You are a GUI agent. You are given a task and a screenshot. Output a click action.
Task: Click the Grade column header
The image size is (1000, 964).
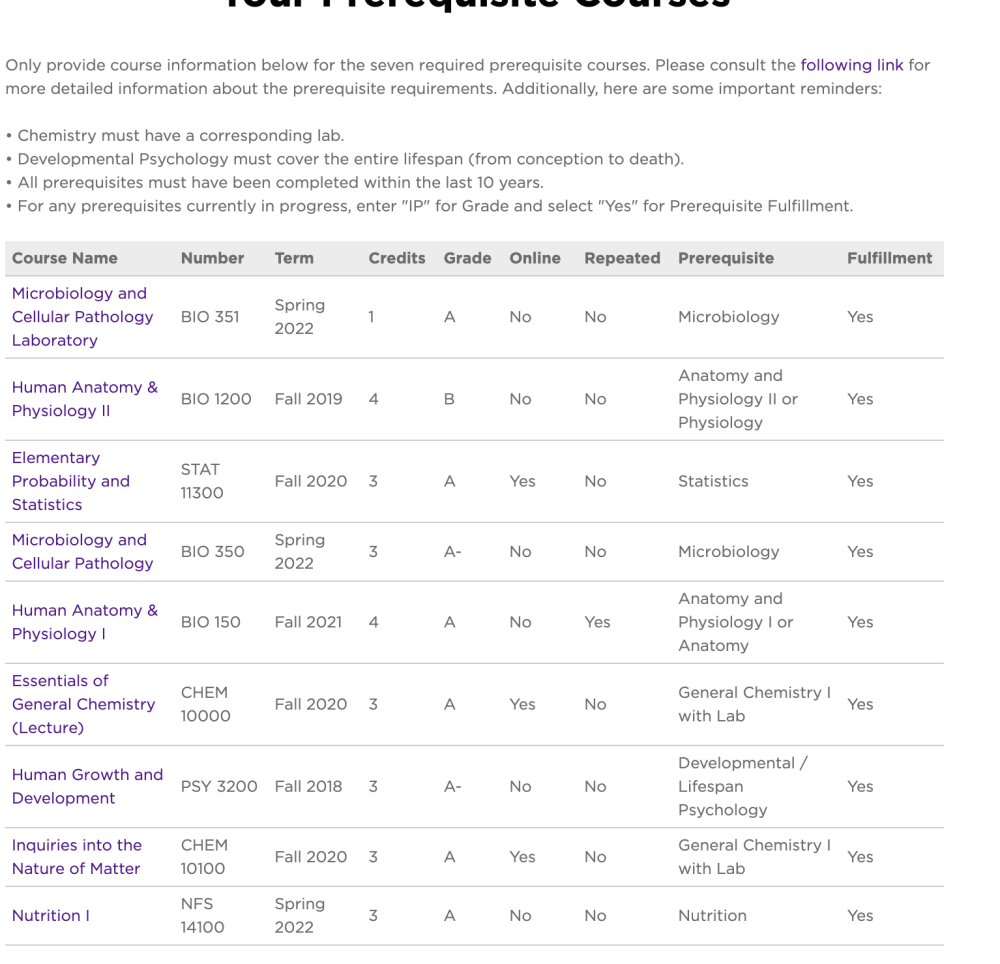pos(467,258)
